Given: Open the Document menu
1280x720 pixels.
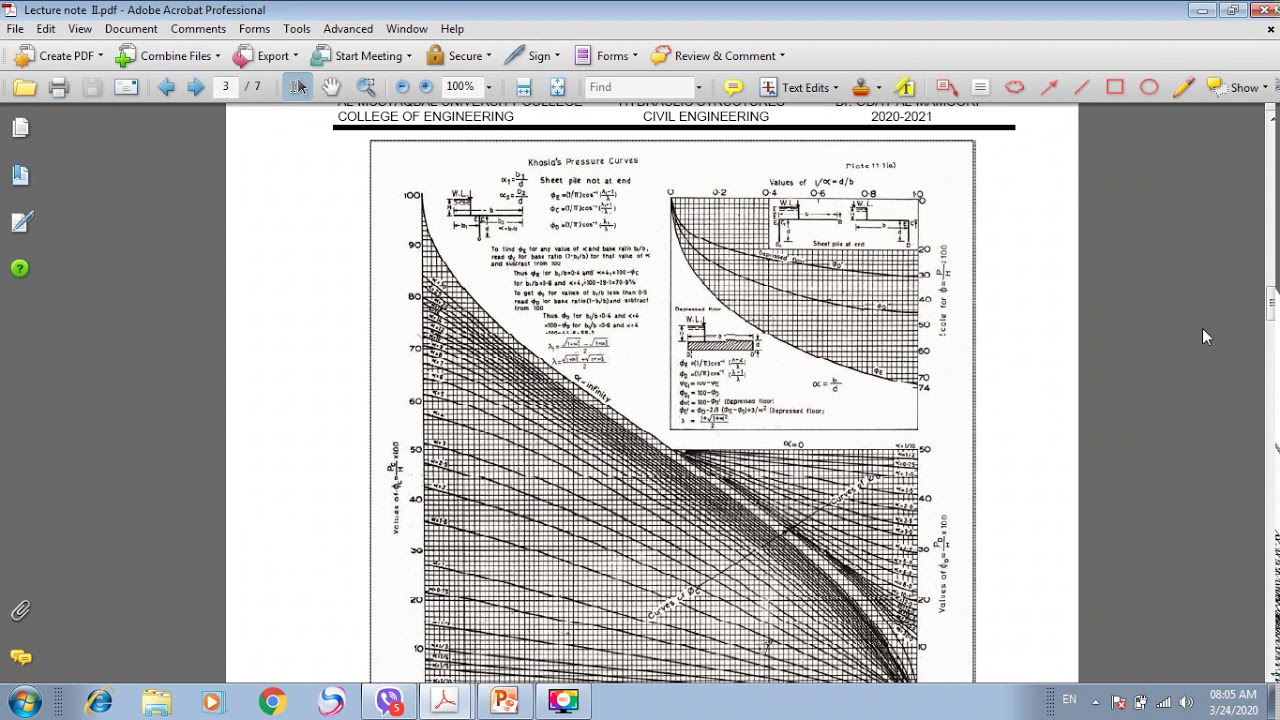Looking at the screenshot, I should (x=131, y=29).
